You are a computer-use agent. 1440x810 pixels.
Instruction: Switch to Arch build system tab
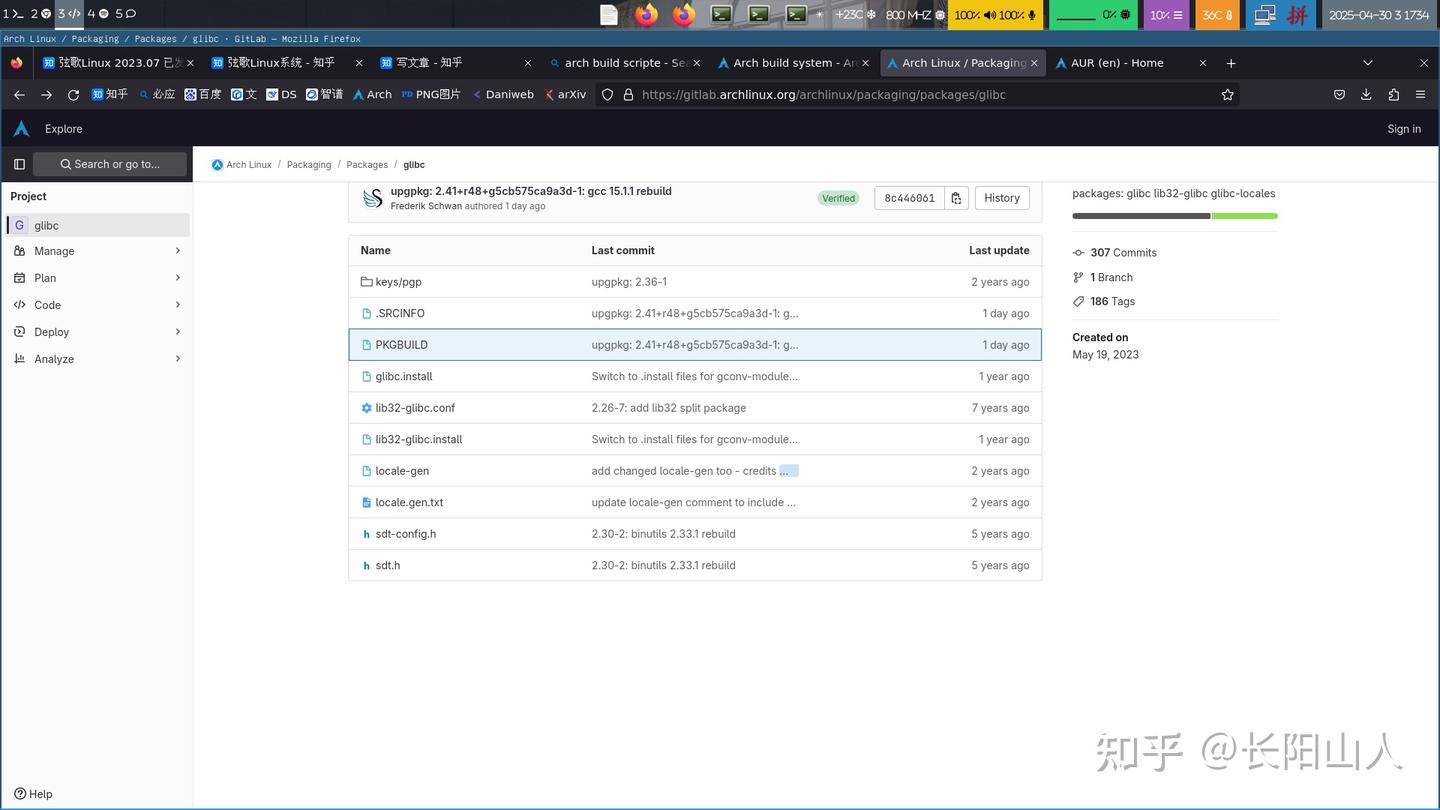click(795, 63)
